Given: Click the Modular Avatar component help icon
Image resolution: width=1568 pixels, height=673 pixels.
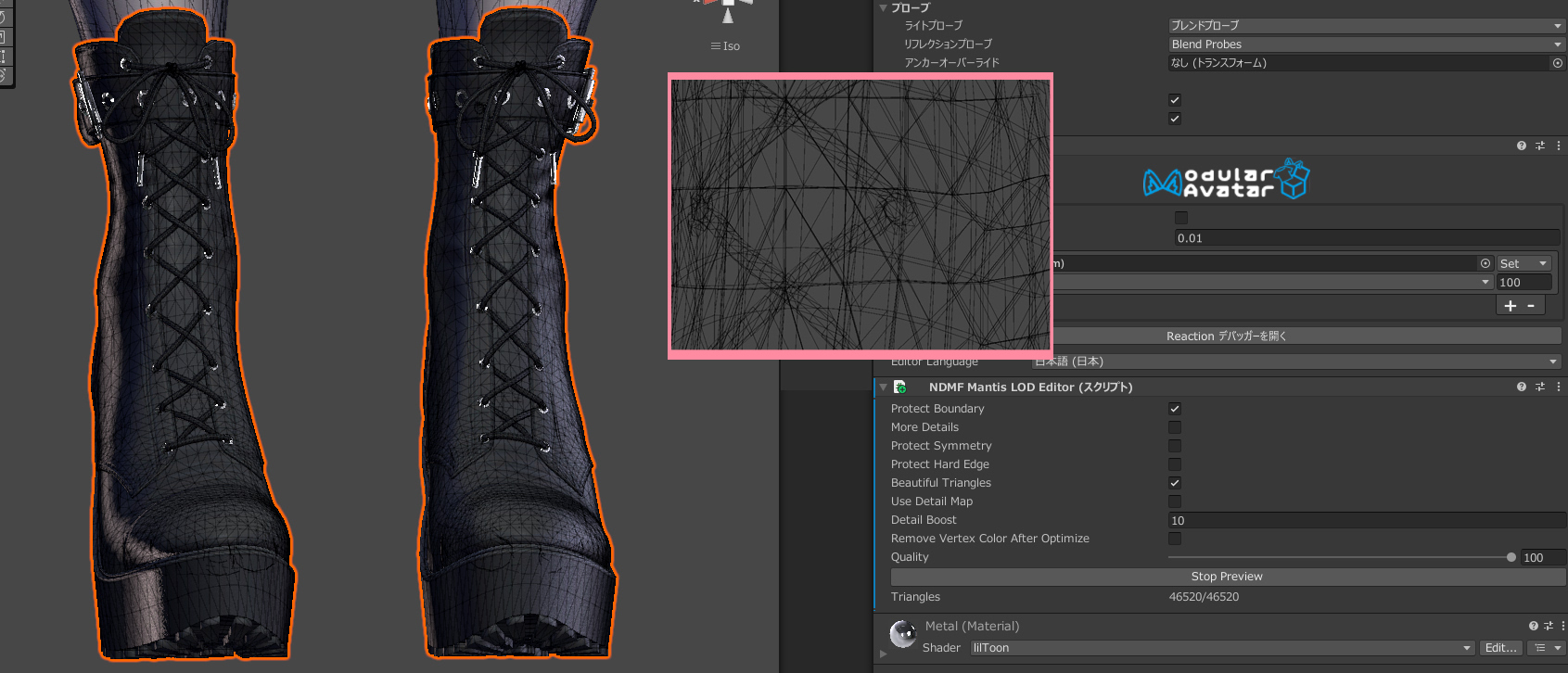Looking at the screenshot, I should click(x=1521, y=146).
